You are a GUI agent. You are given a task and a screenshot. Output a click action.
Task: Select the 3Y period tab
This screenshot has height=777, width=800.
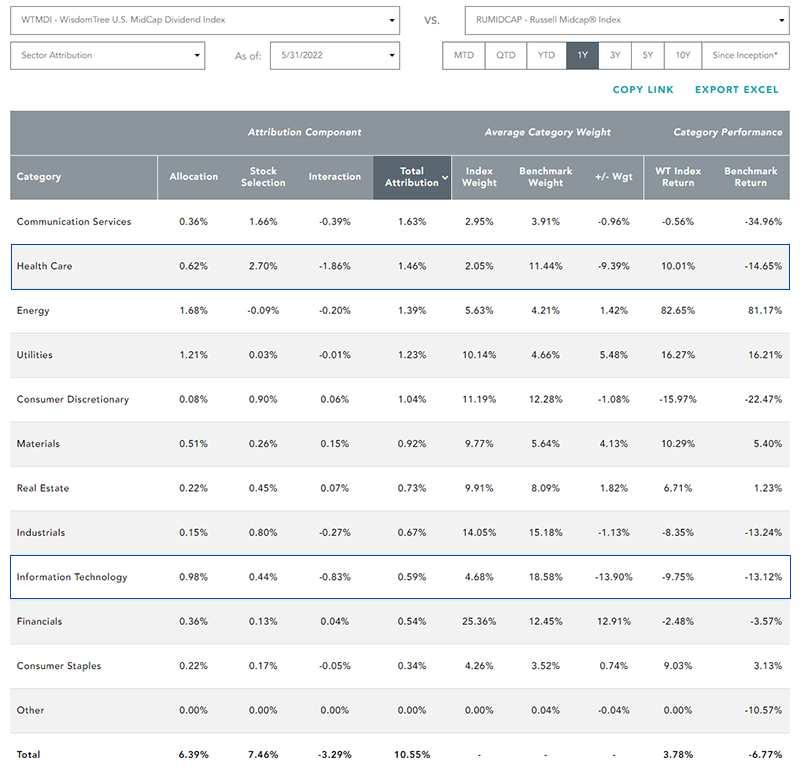coord(615,56)
